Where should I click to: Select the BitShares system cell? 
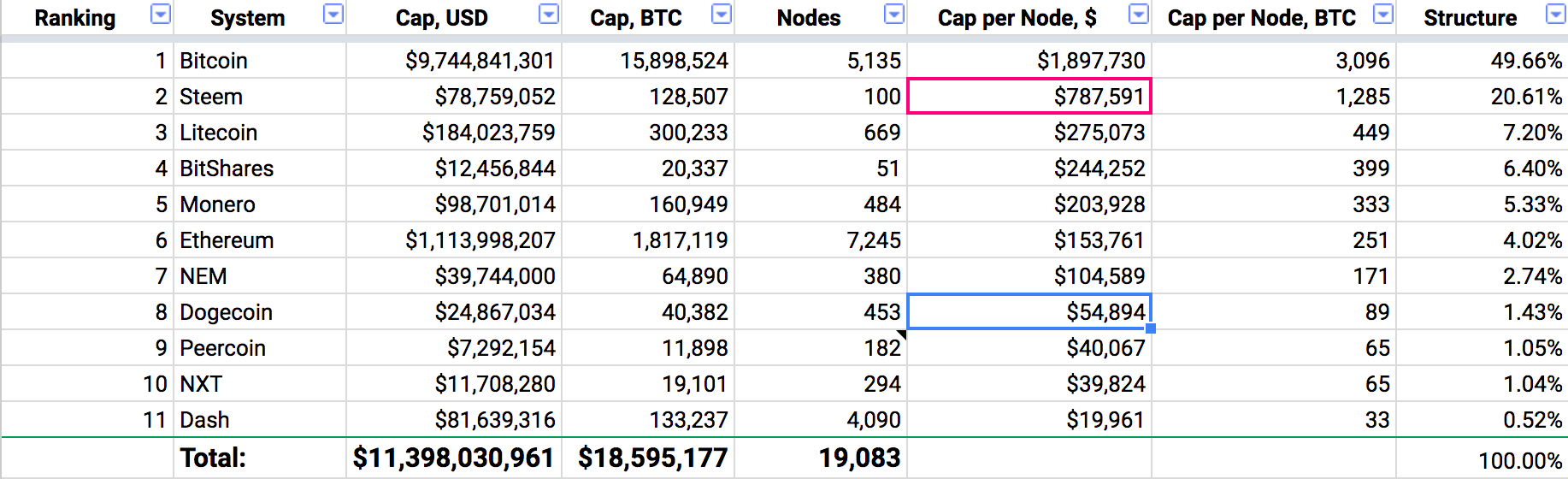click(260, 169)
